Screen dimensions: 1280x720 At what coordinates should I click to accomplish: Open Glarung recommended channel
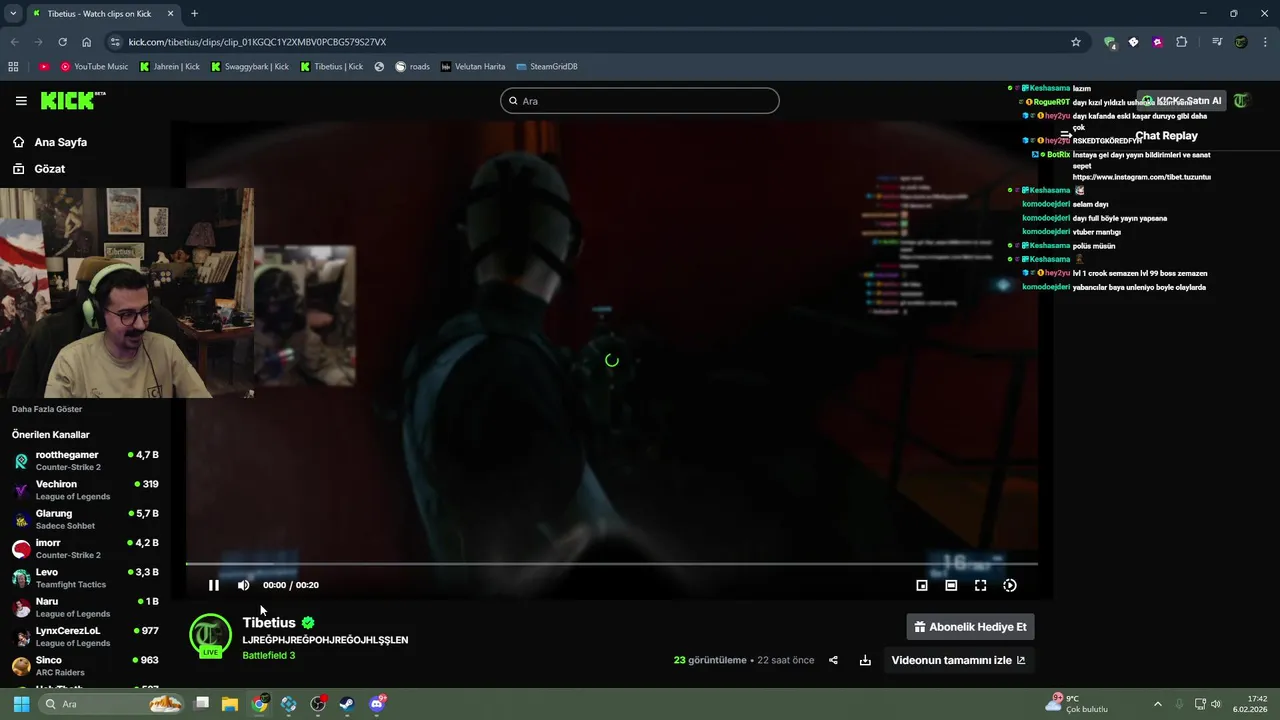point(85,519)
